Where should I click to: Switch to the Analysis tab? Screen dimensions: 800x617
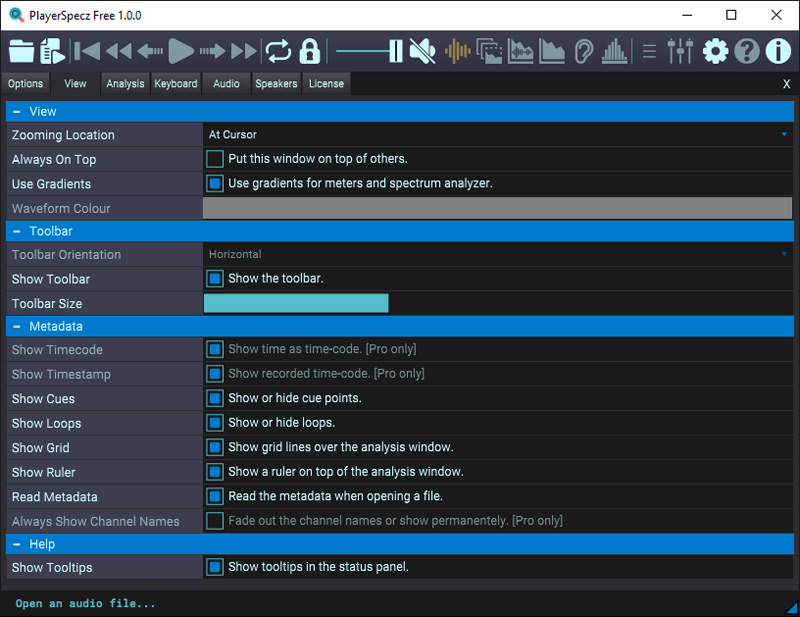point(125,84)
